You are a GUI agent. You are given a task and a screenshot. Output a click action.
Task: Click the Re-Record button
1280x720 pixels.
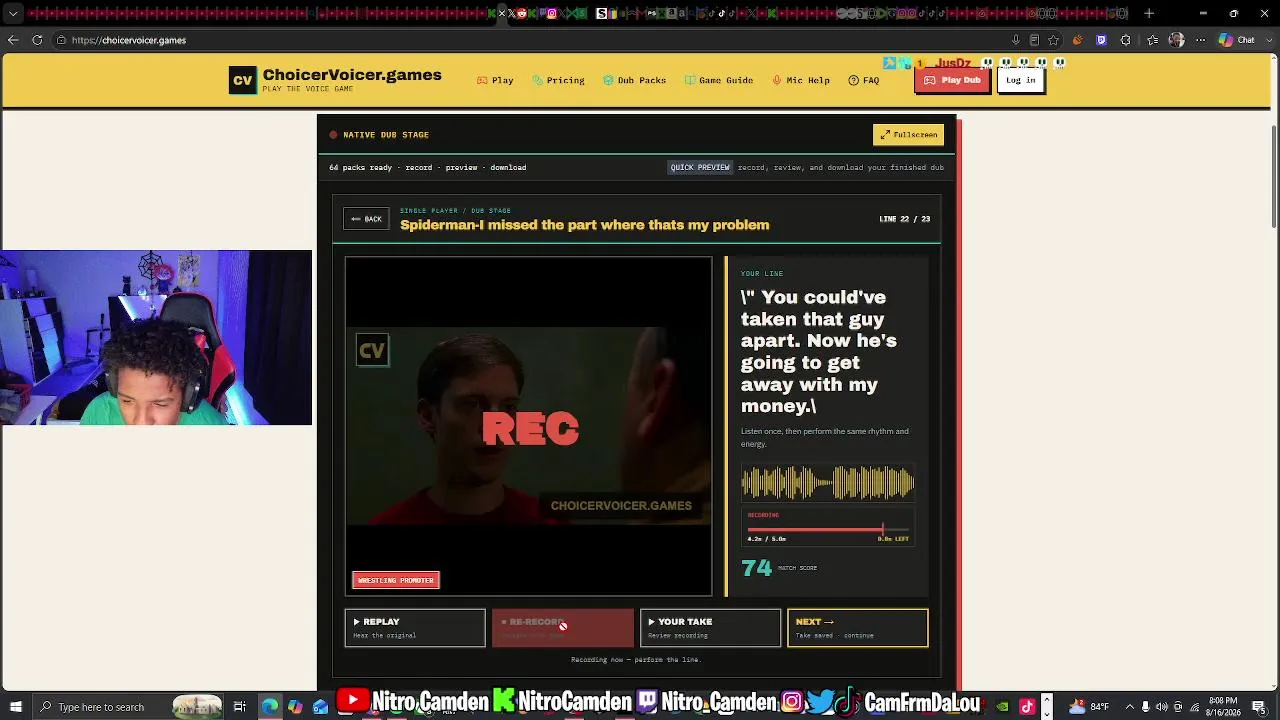(562, 628)
